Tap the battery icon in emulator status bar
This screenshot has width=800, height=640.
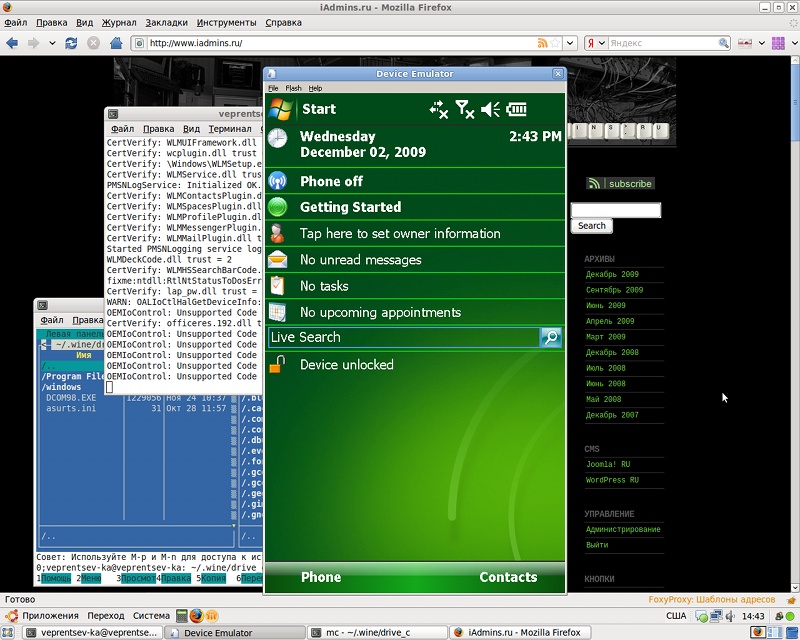click(516, 109)
